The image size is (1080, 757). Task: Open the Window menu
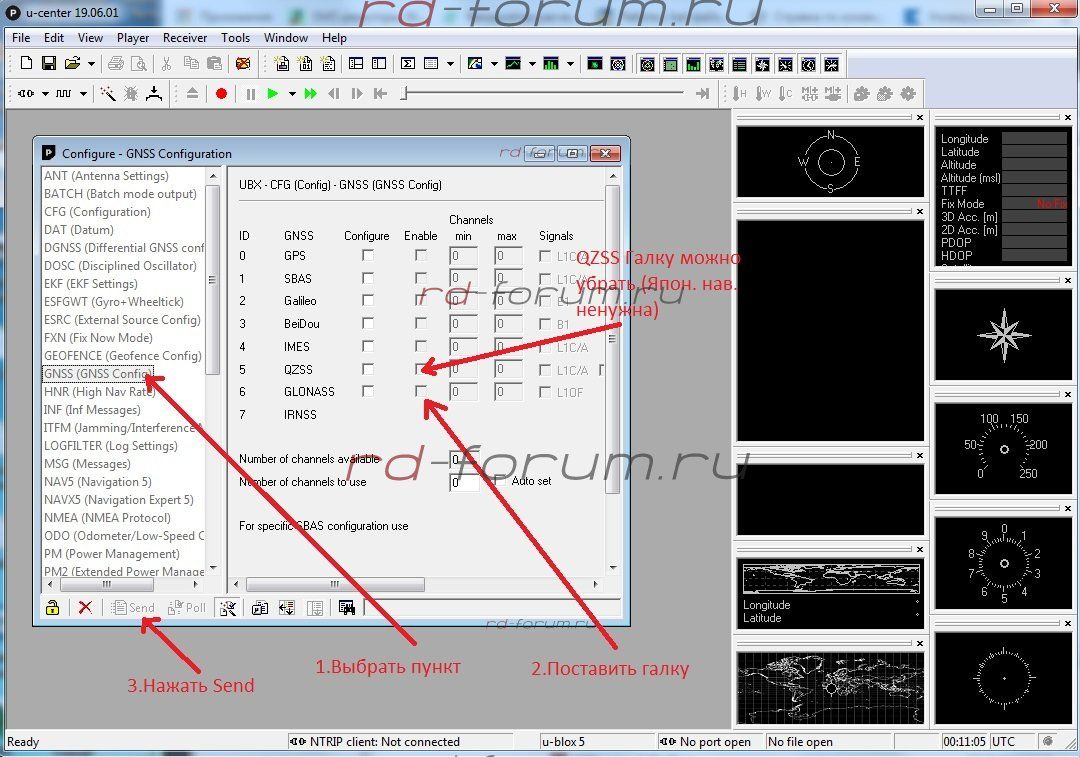tap(286, 38)
